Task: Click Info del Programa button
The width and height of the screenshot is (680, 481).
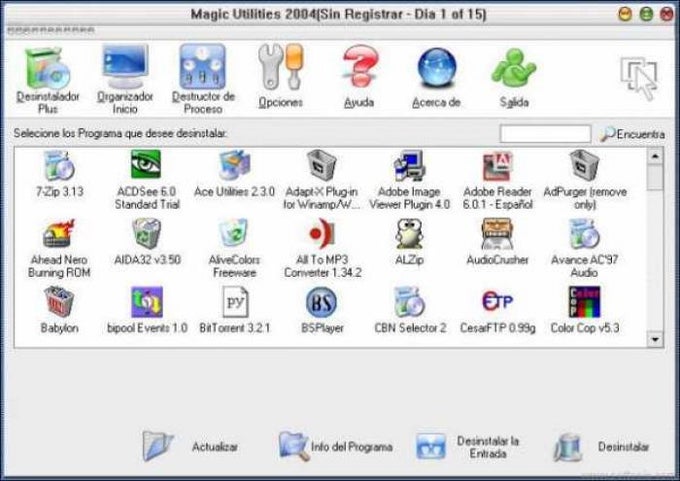Action: click(x=336, y=446)
